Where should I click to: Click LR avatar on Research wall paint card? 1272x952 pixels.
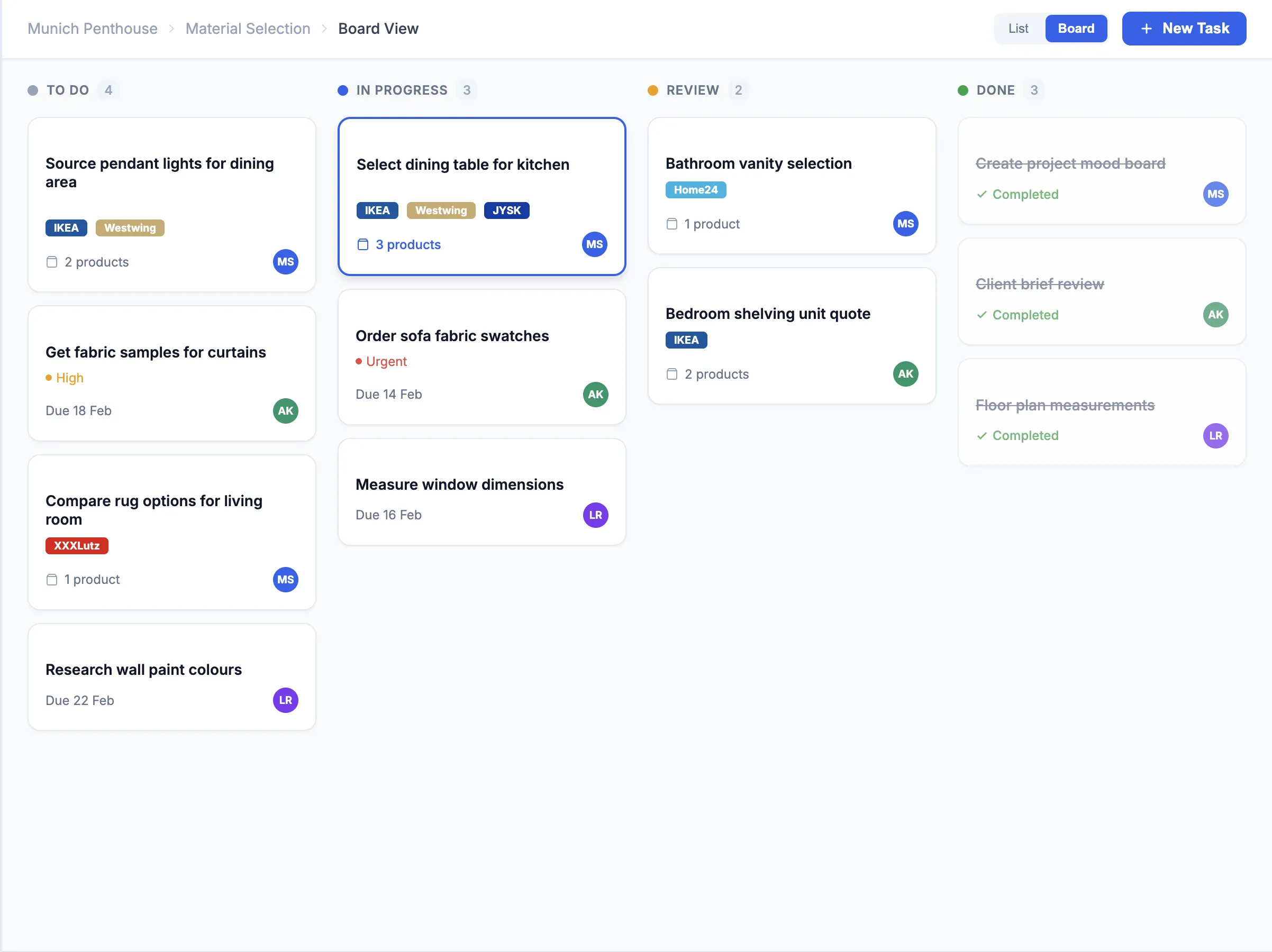285,700
